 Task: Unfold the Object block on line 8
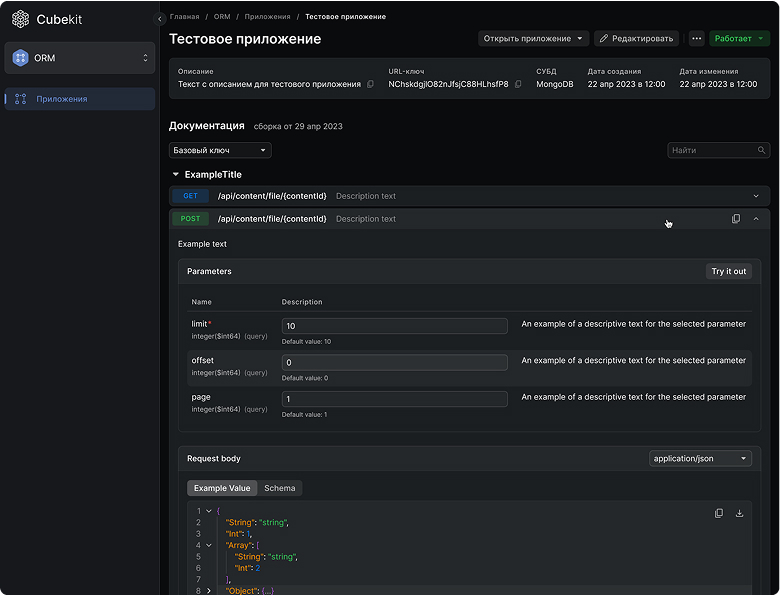click(208, 591)
